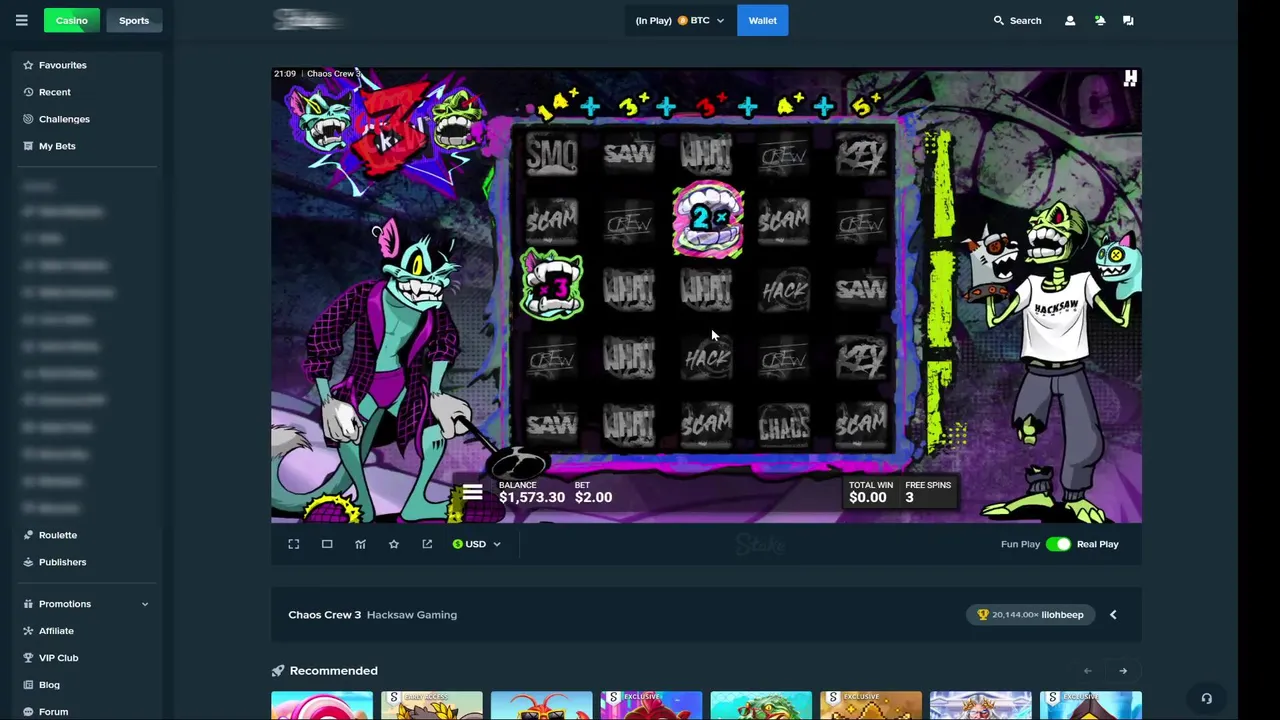Click the Challenges target icon in sidebar
1280x720 pixels.
click(x=28, y=119)
